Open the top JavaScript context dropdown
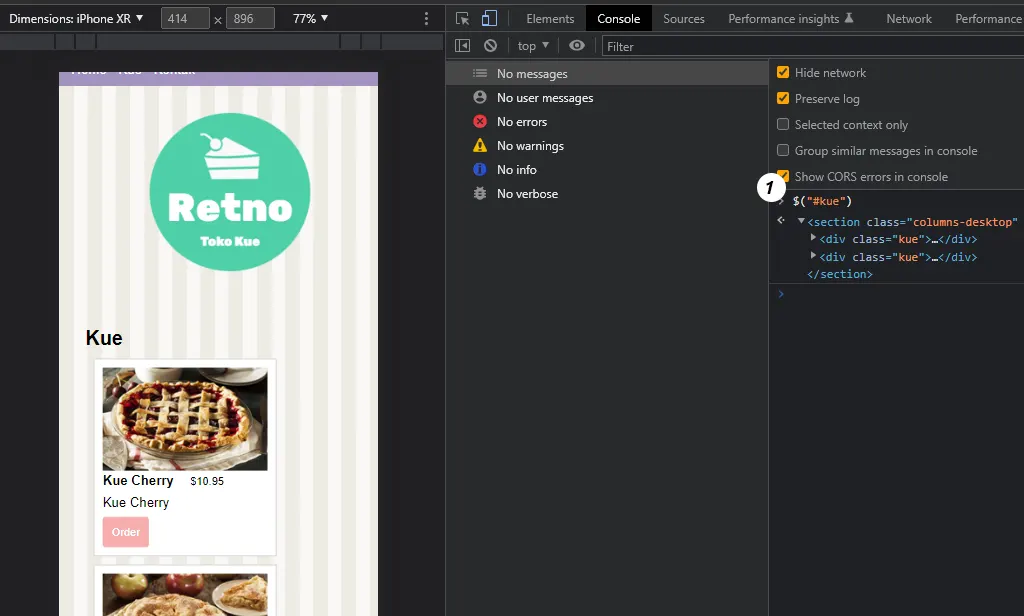Image resolution: width=1024 pixels, height=616 pixels. click(x=533, y=46)
